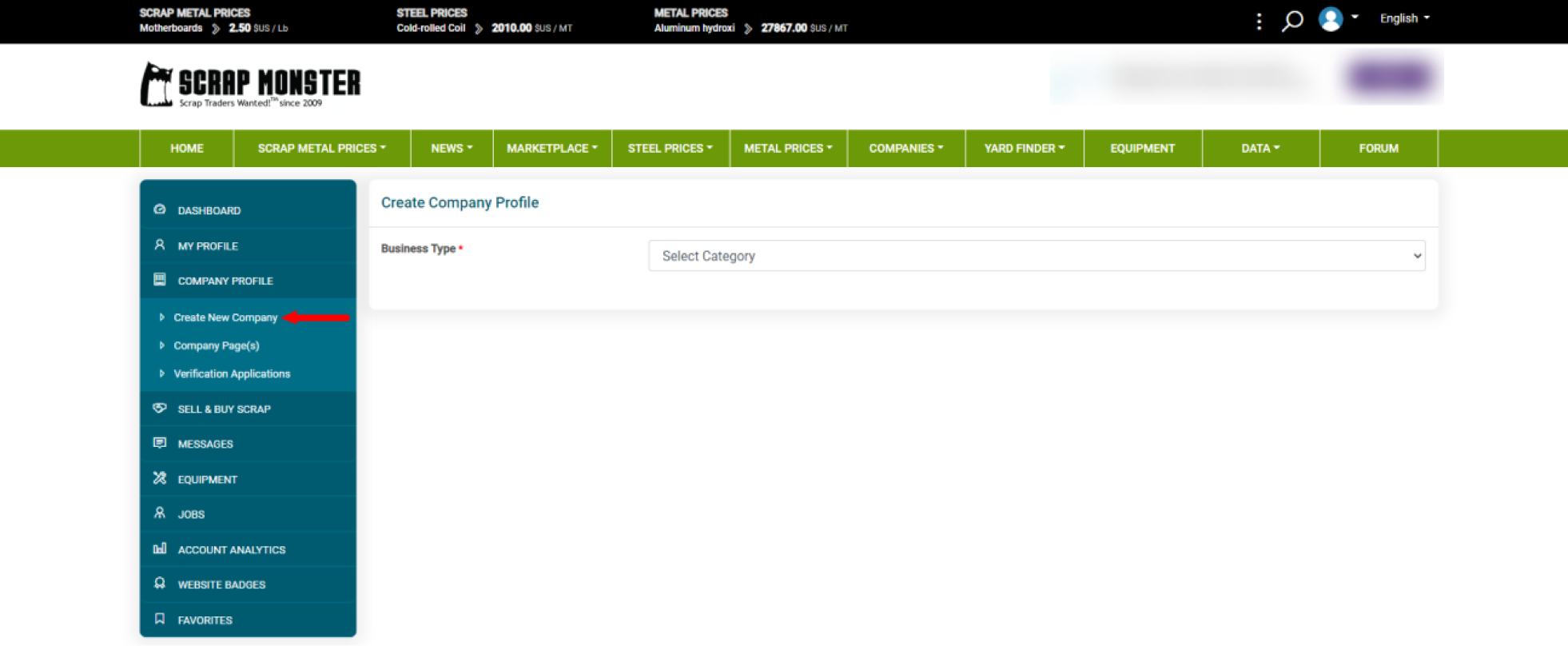Click the Create New Company link
Viewport: 1568px width, 646px height.
pyautogui.click(x=225, y=317)
